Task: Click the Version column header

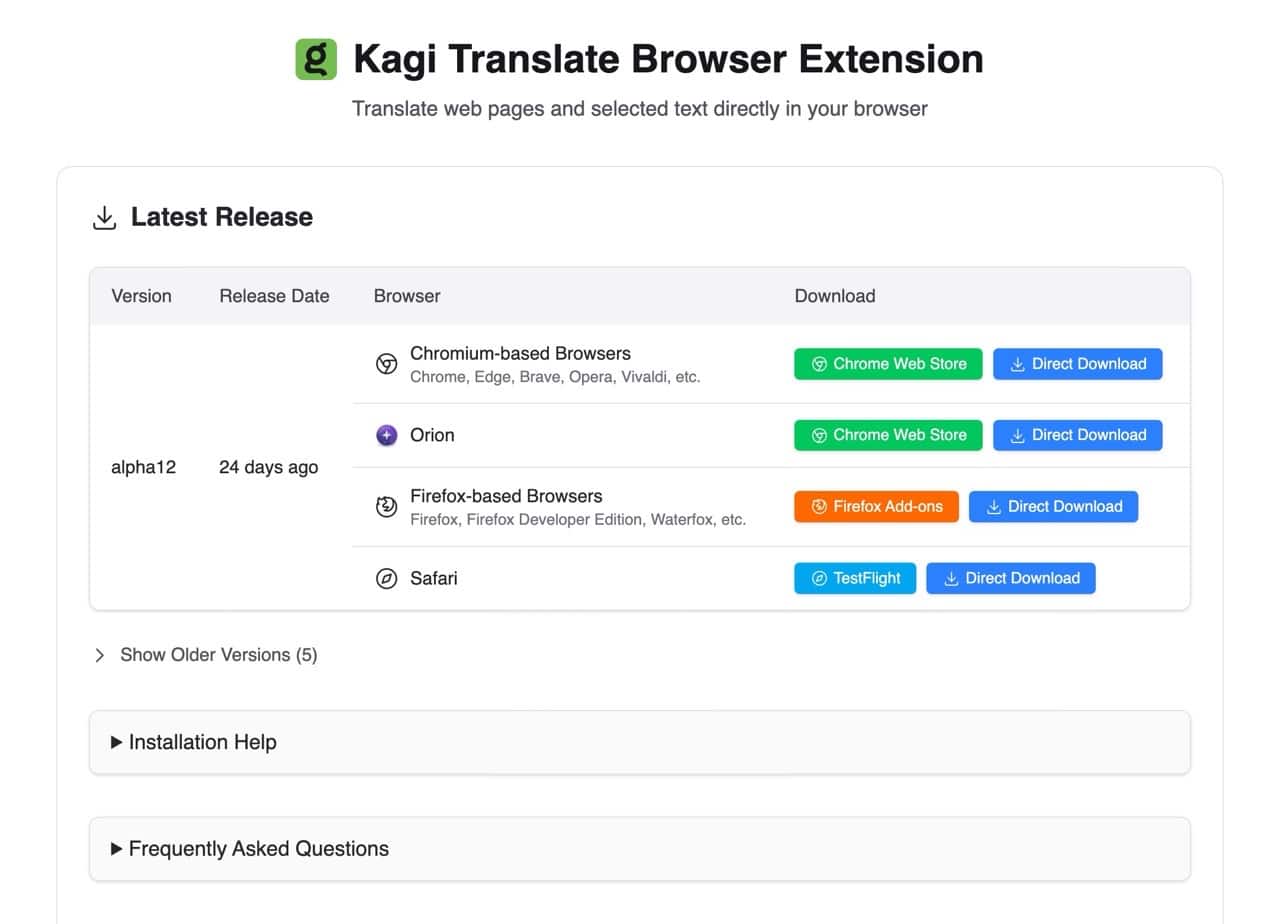Action: (x=141, y=296)
